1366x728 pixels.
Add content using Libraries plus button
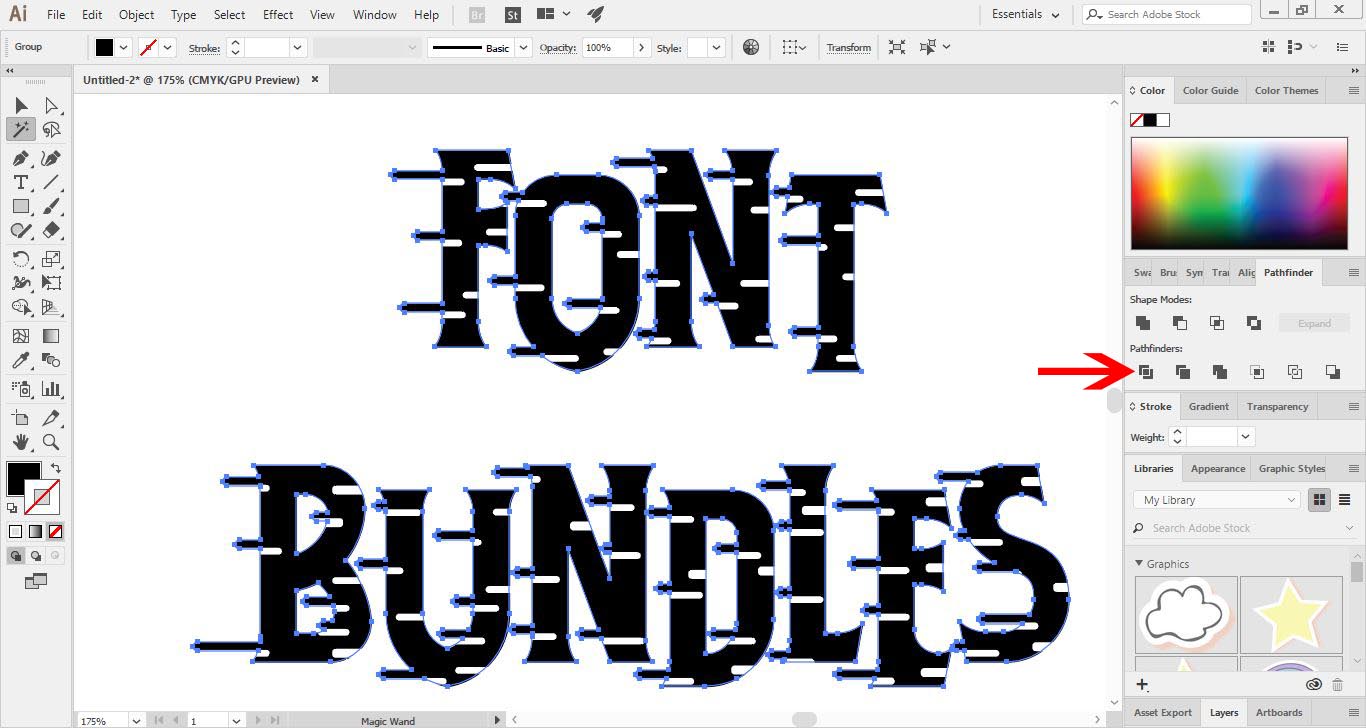click(1142, 685)
